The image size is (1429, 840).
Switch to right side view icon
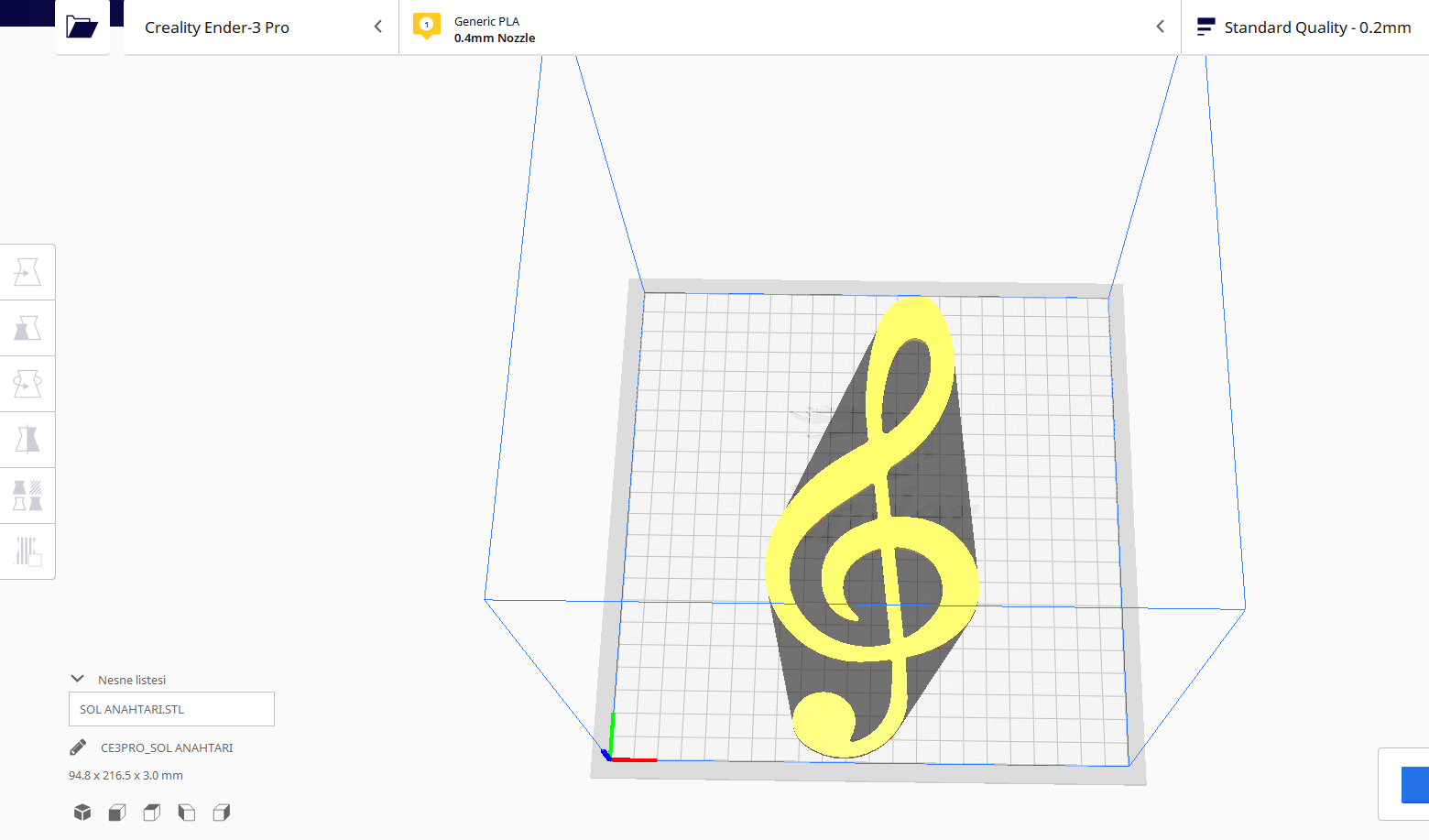tap(222, 813)
